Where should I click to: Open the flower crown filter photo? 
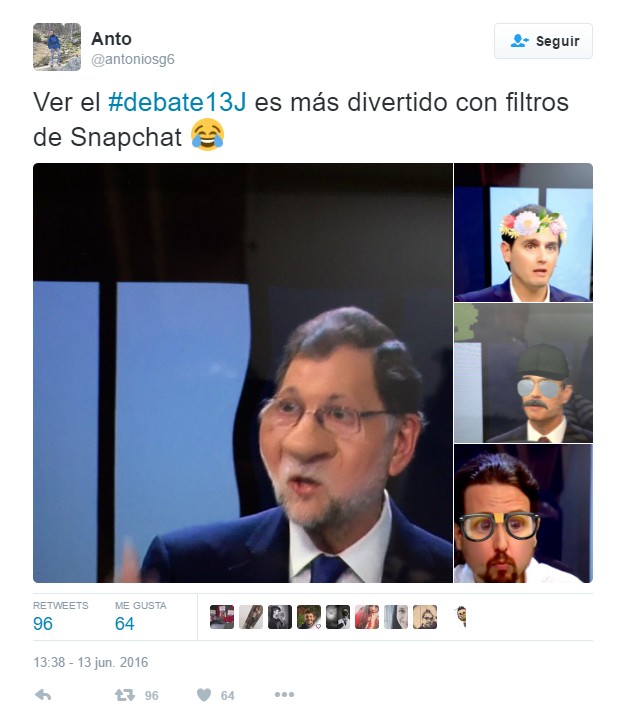click(523, 232)
